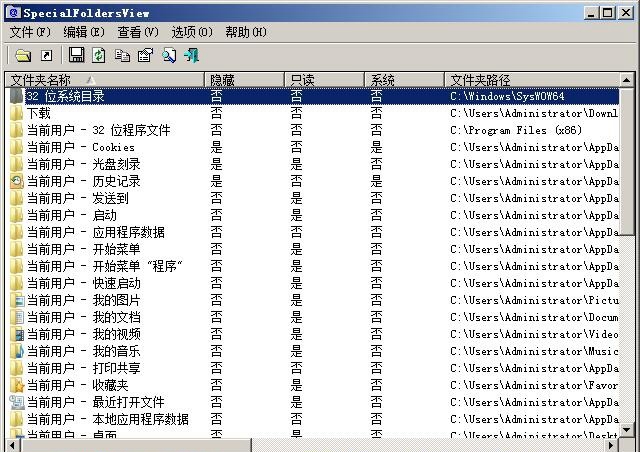Click the folder icon of the 光盘刻录 row
The image size is (640, 452).
17,164
